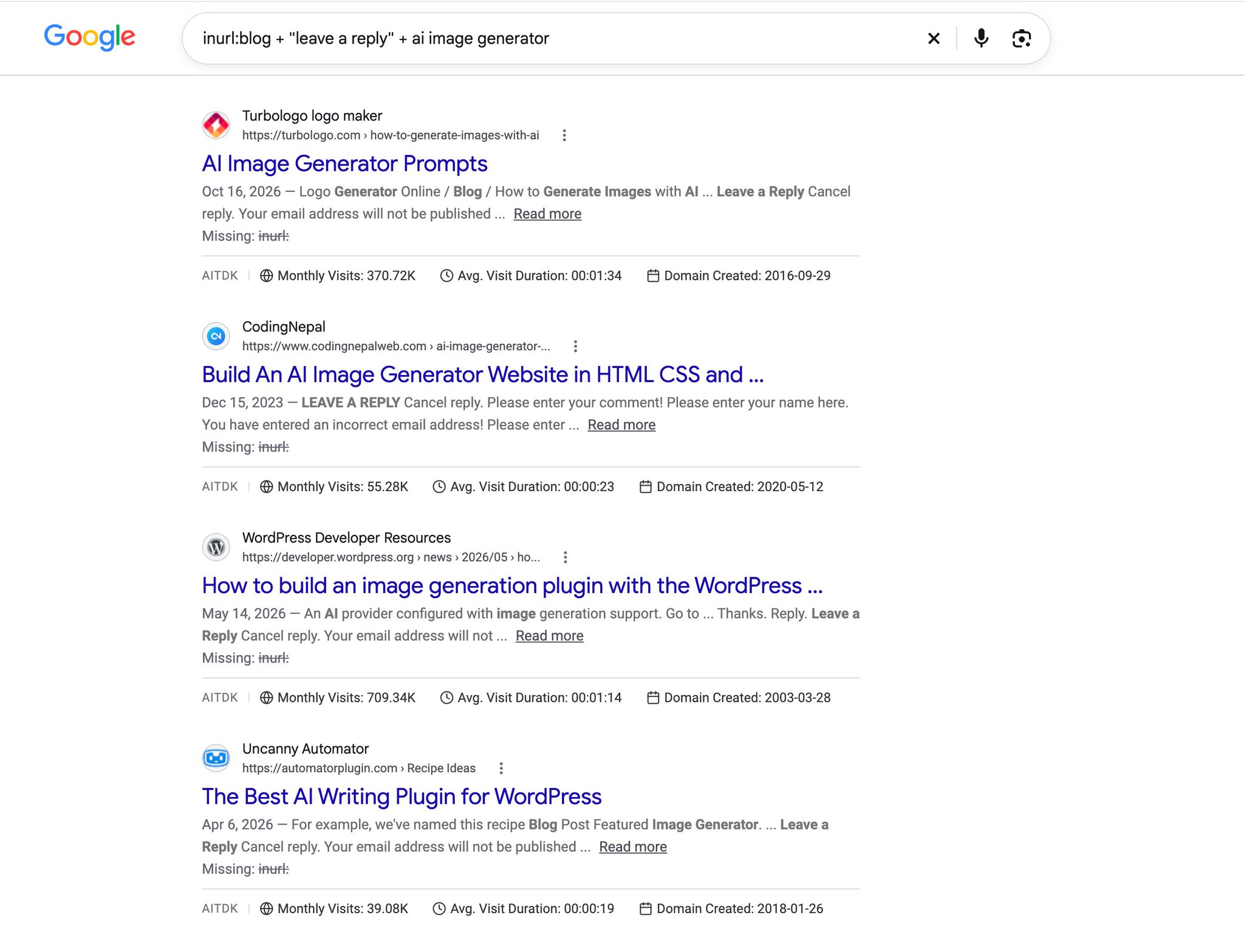This screenshot has width=1244, height=952.
Task: Click the WordPress Developer Resources favicon
Action: click(x=216, y=547)
